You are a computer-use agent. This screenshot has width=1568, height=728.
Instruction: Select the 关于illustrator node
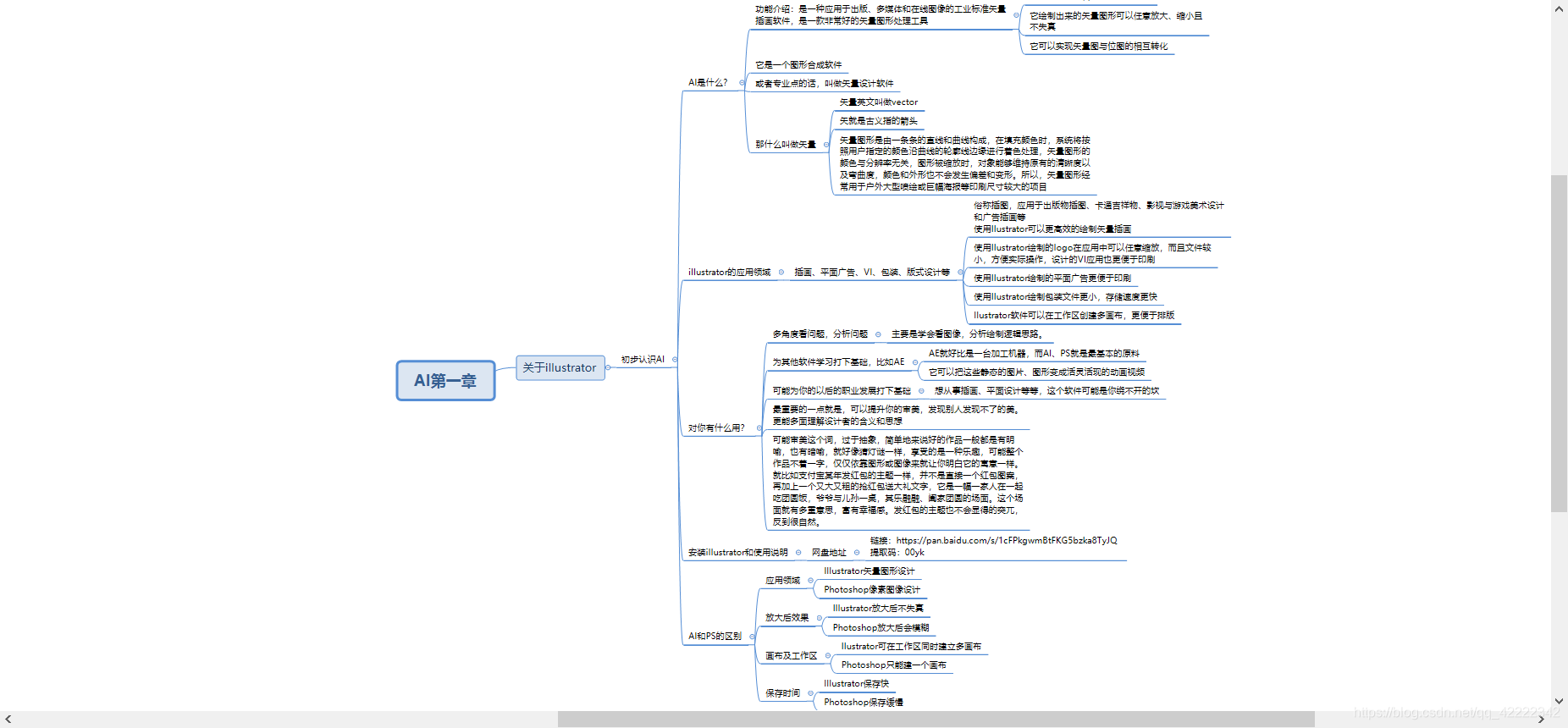[560, 367]
